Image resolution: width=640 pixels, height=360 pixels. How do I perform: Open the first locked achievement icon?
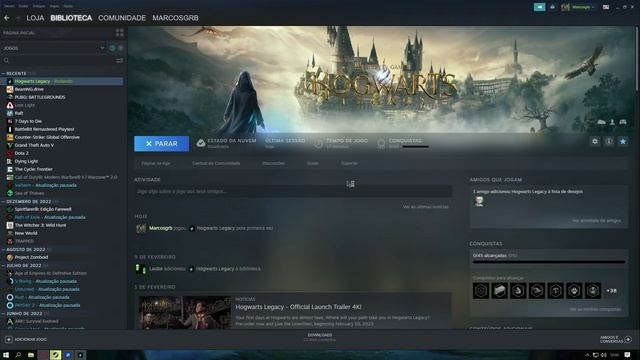481,291
